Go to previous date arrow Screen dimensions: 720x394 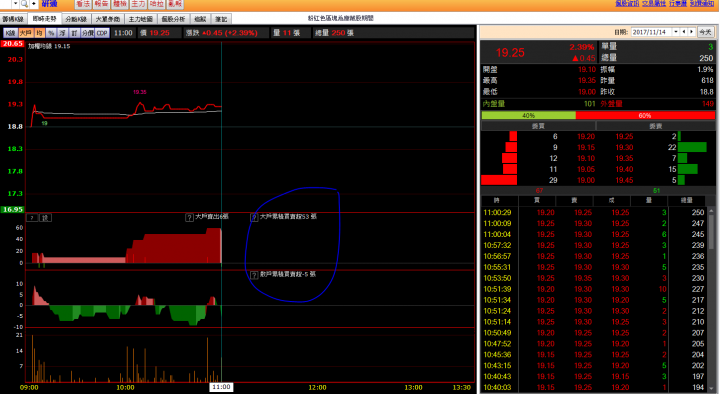[x=684, y=32]
